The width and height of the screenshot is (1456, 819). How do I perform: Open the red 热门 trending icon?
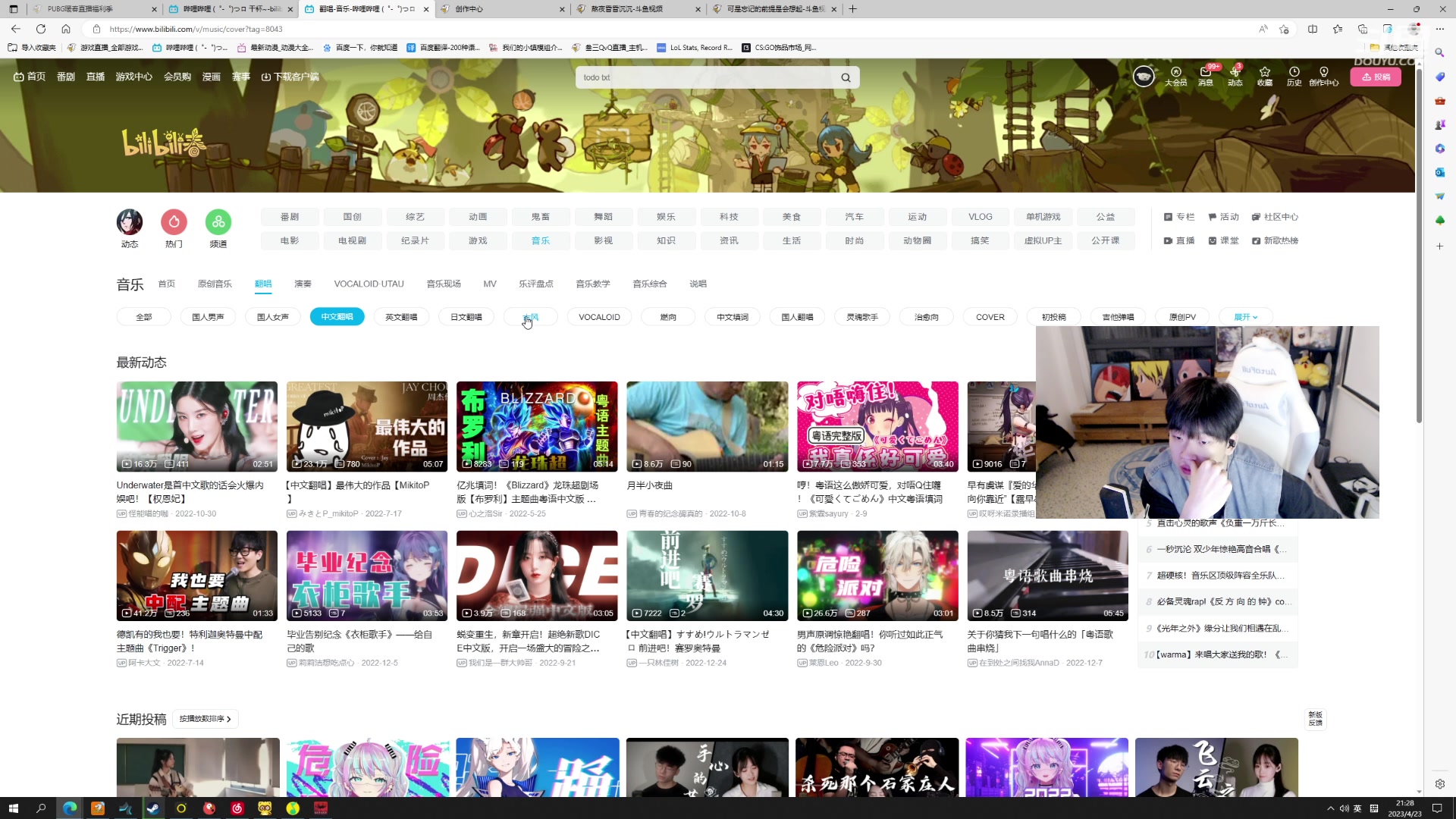(x=174, y=222)
